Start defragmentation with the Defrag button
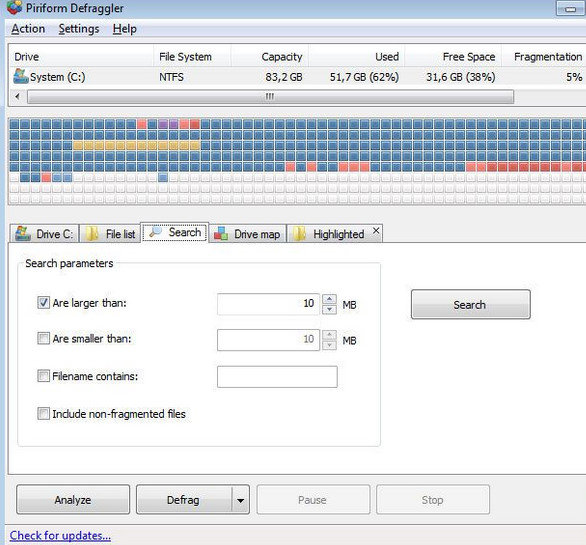The height and width of the screenshot is (545, 586). [x=183, y=500]
